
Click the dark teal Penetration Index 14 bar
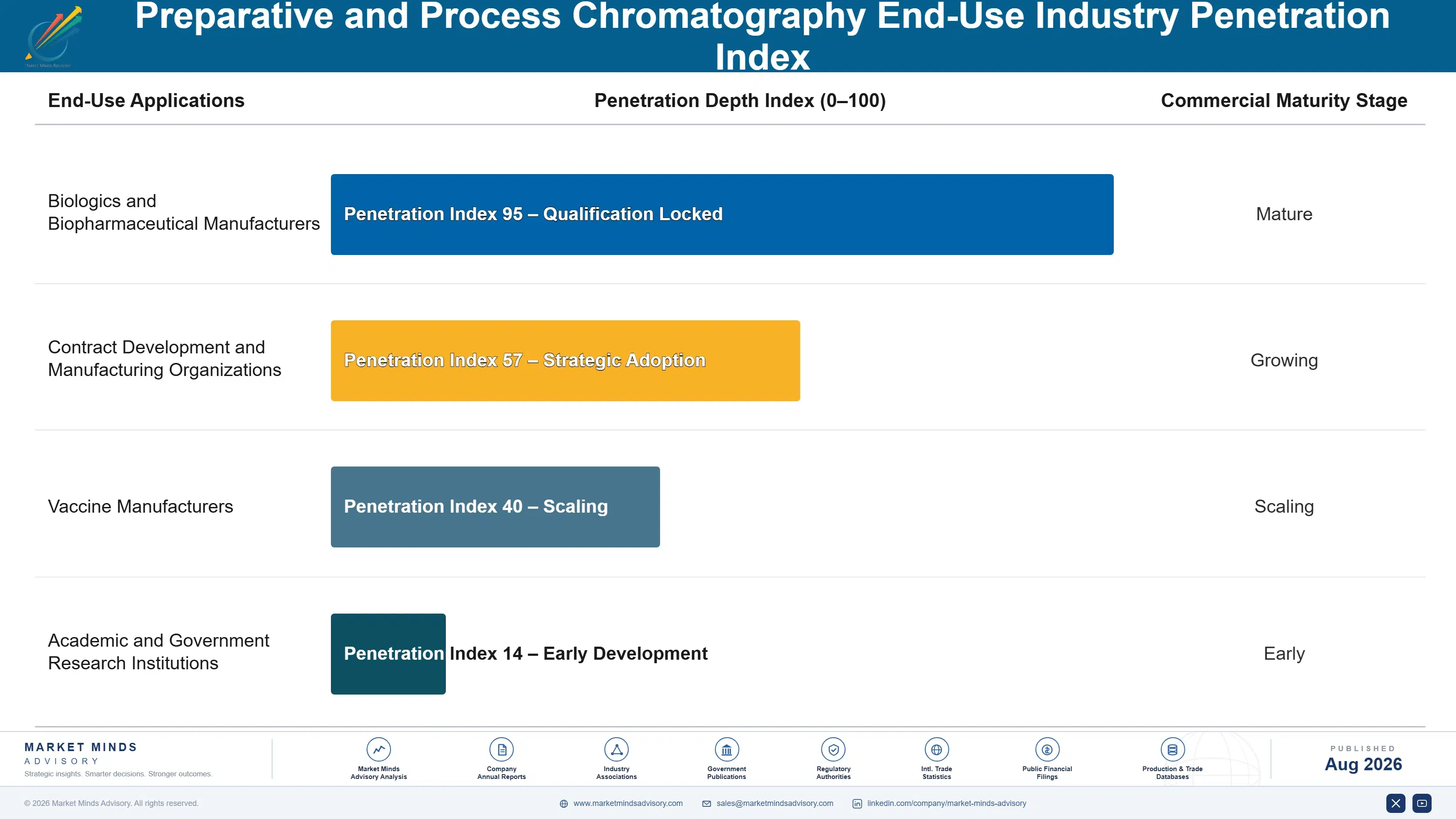coord(388,654)
